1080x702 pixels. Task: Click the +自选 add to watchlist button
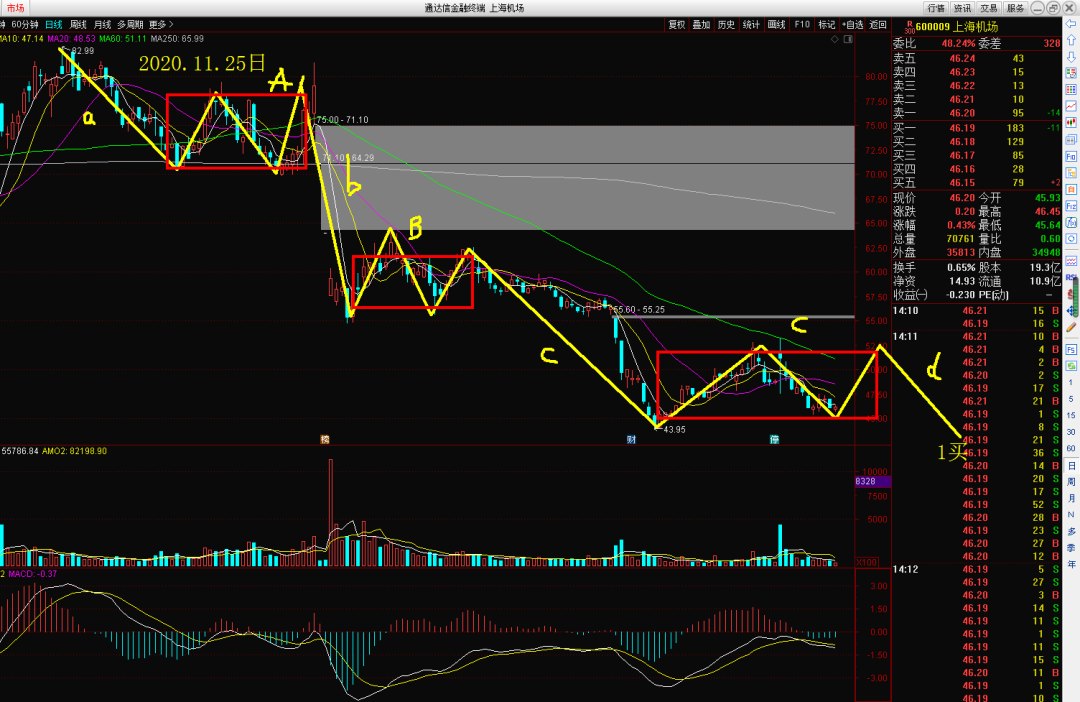coord(853,25)
